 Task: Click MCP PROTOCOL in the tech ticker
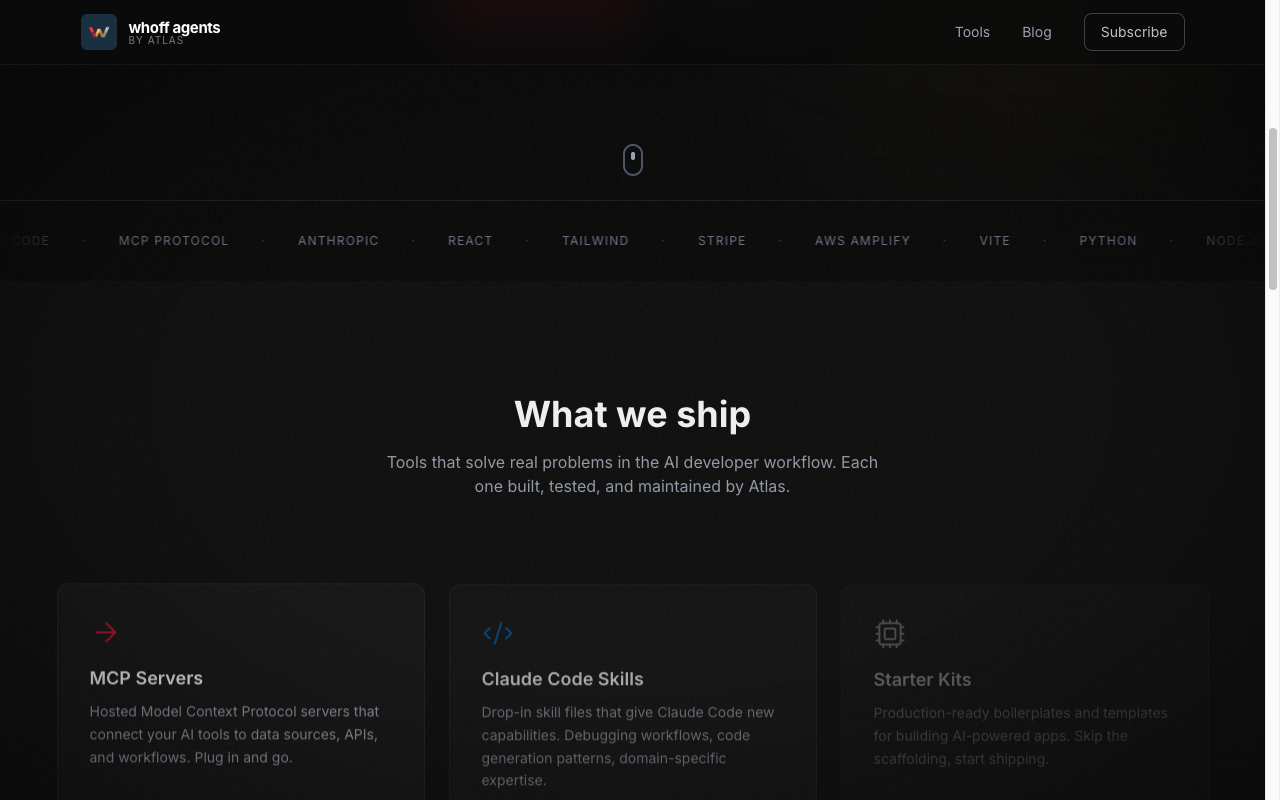(x=174, y=241)
